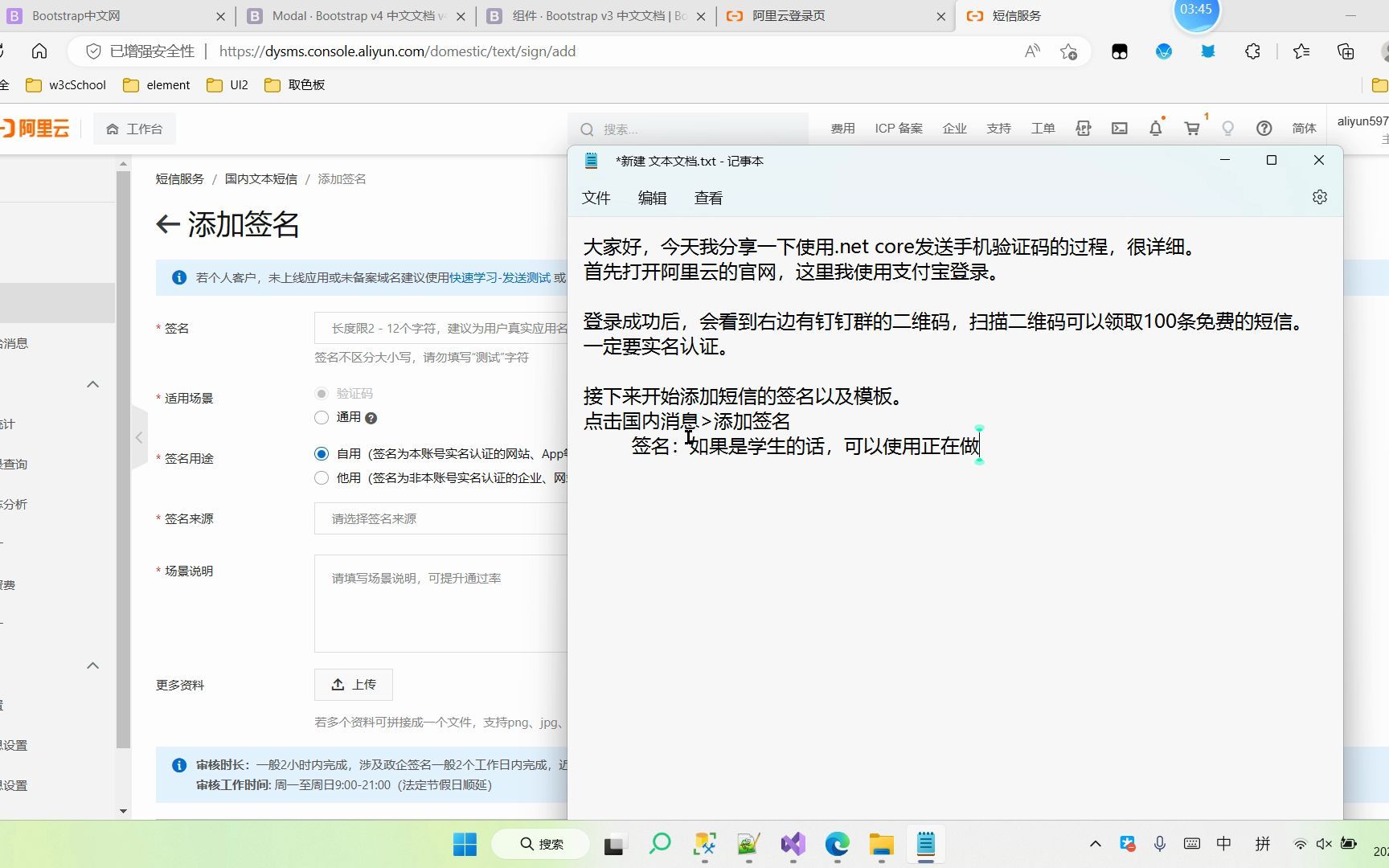1389x868 pixels.
Task: Go to 短信服务 breadcrumb link
Action: pos(180,179)
